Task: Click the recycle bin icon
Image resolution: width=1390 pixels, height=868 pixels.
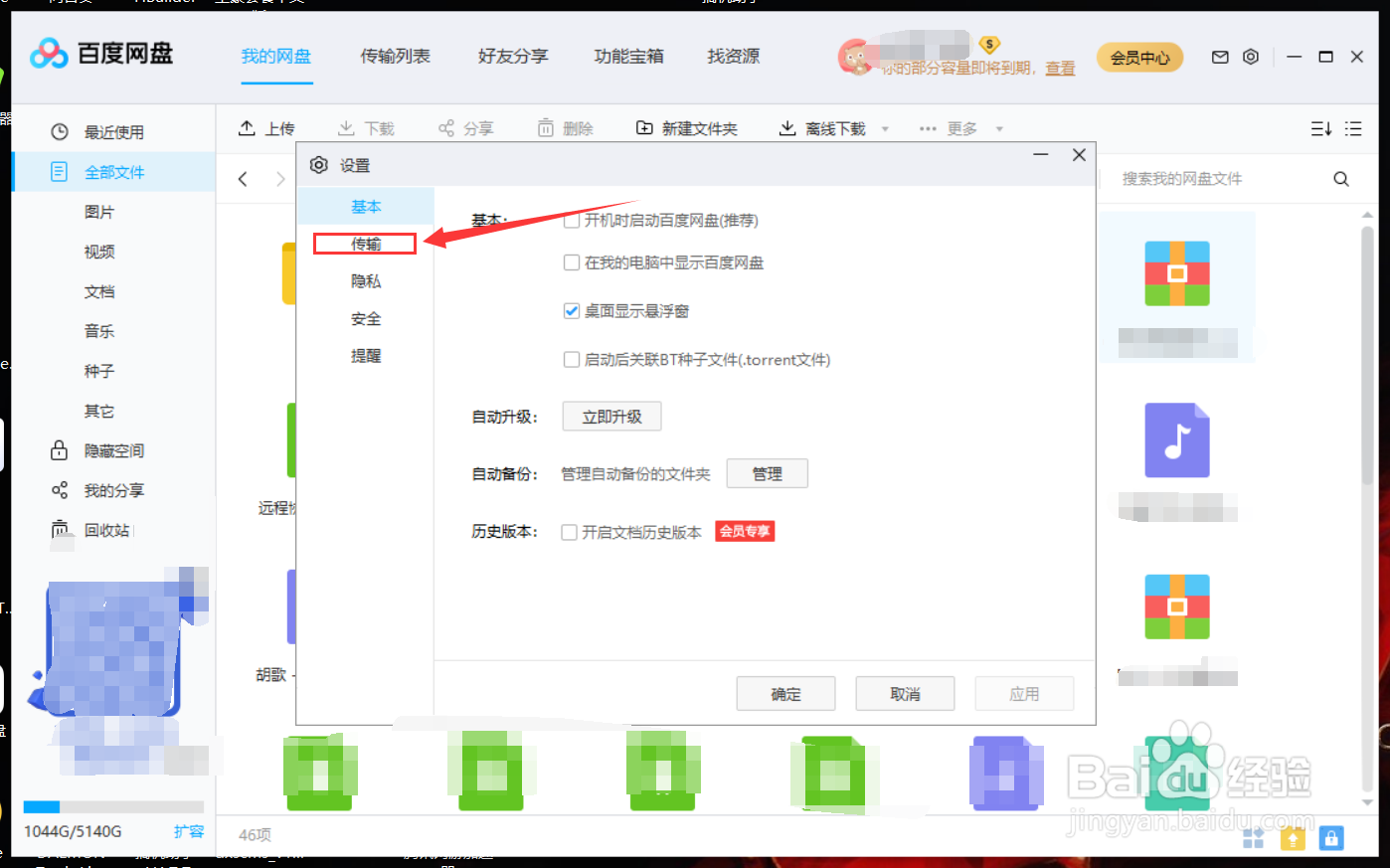Action: (x=60, y=529)
